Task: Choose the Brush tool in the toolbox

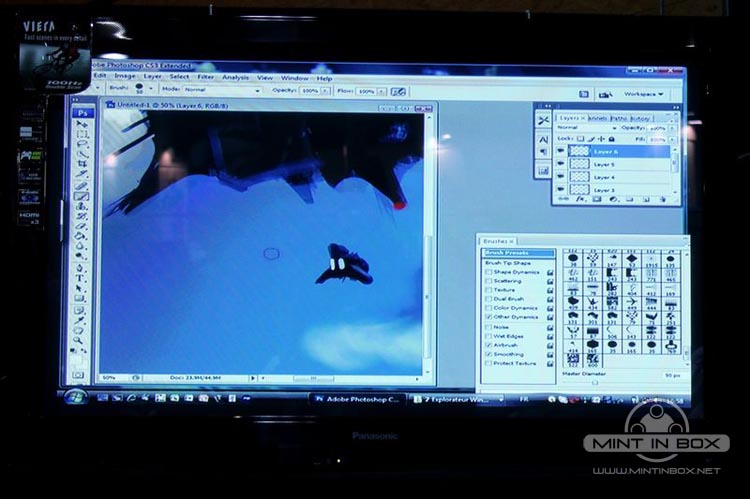Action: [80, 196]
